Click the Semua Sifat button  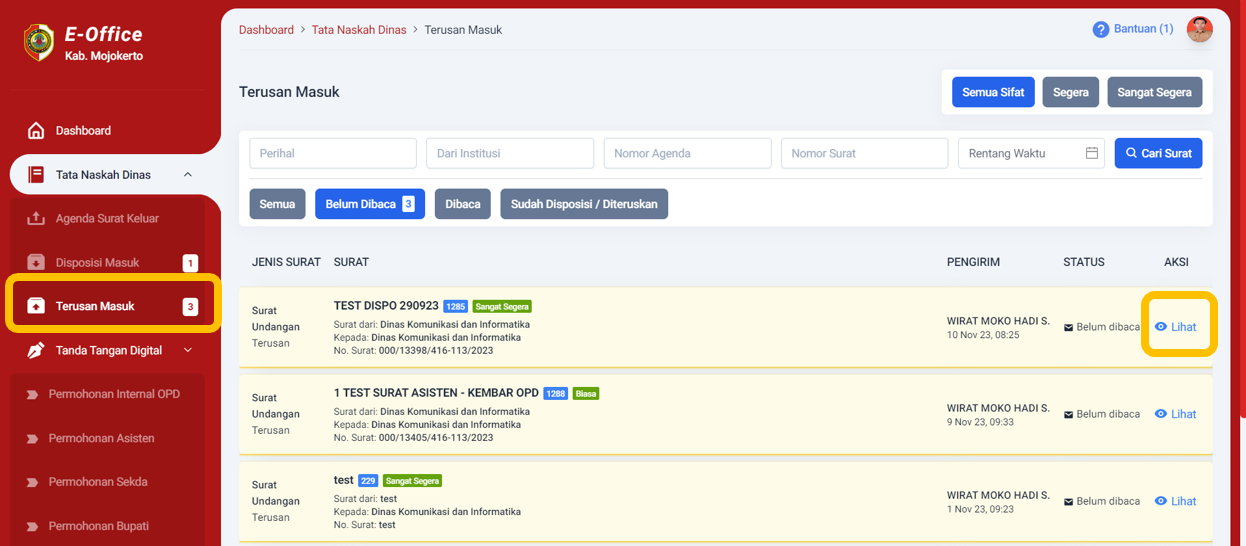point(993,92)
